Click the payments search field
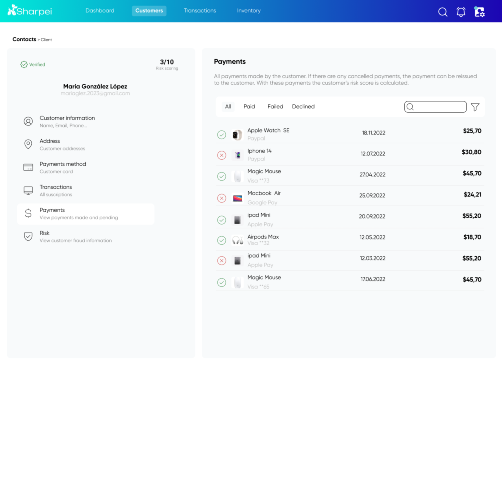This screenshot has height=500, width=502. tap(435, 107)
